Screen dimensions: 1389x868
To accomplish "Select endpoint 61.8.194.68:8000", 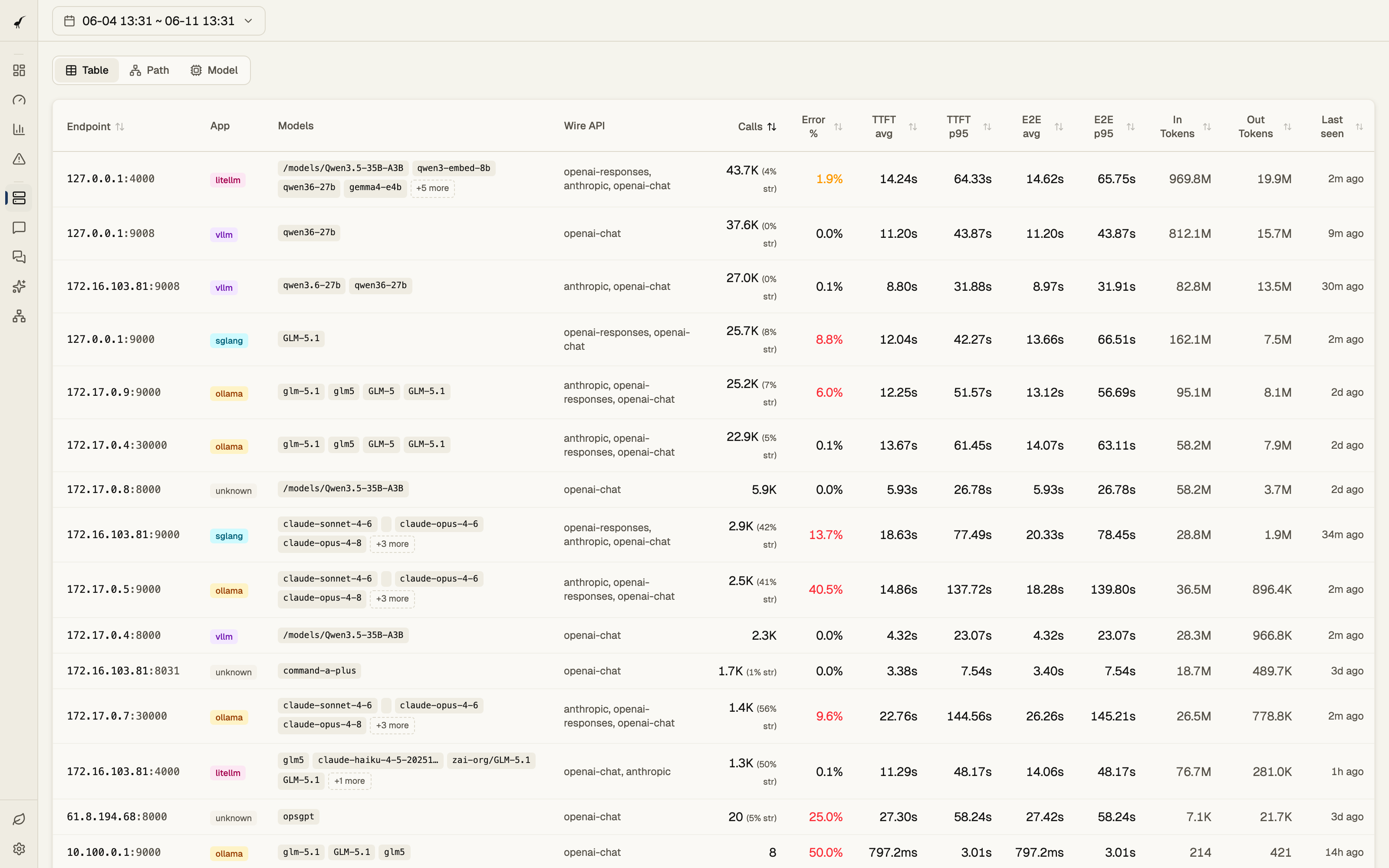I will pos(117,817).
